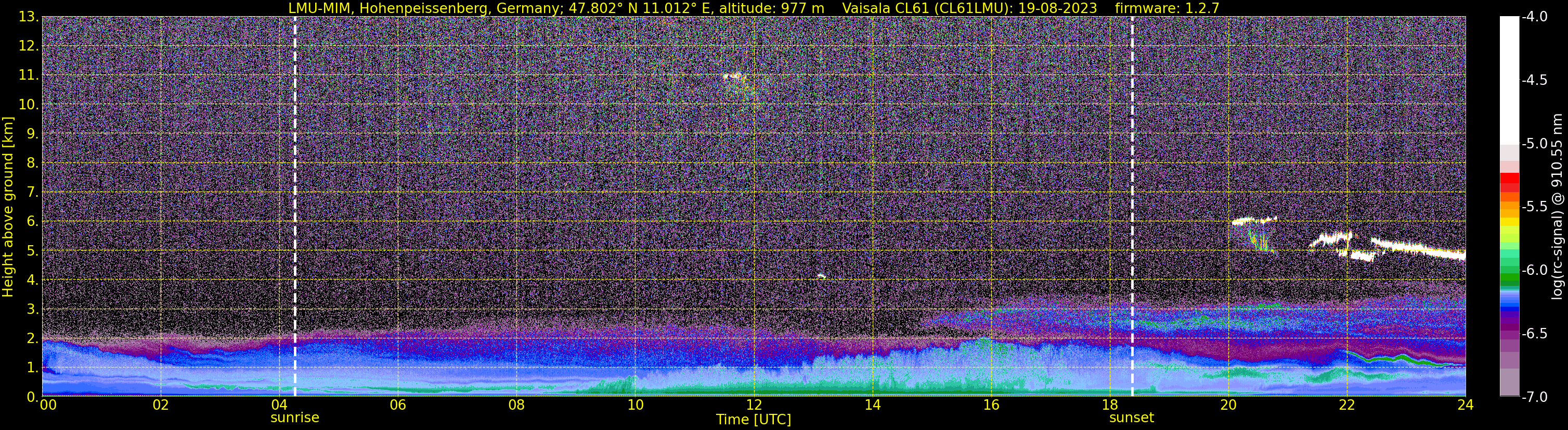Click the x-axis tick label '10'
Image resolution: width=1568 pixels, height=430 pixels.
[x=635, y=405]
